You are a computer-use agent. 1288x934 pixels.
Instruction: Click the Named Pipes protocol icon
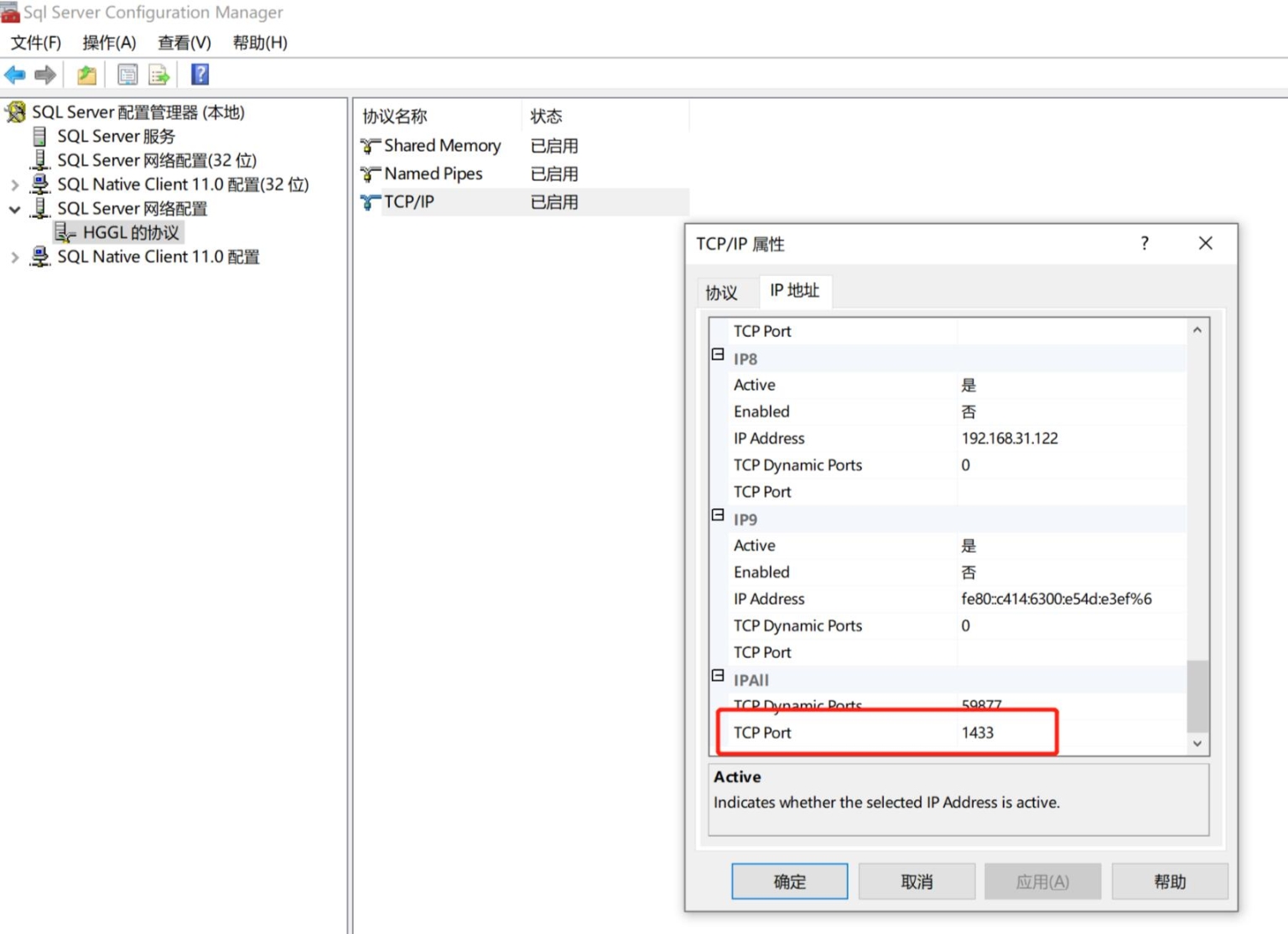point(369,174)
